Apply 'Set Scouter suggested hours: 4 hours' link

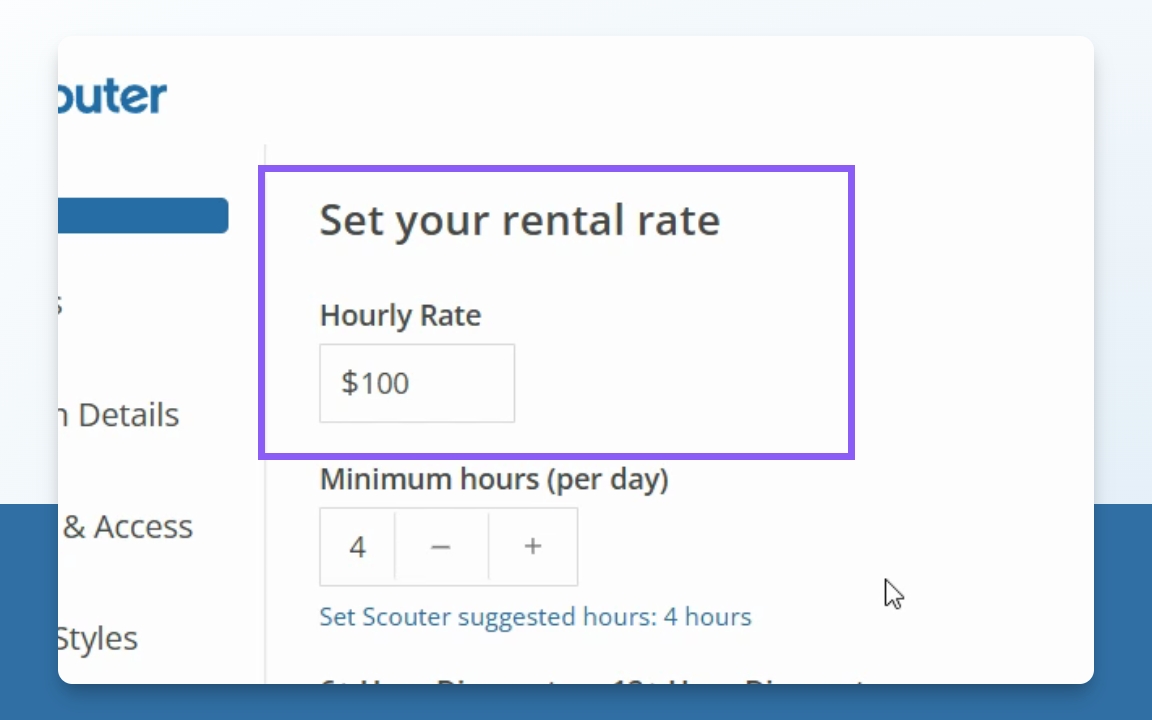click(x=535, y=616)
